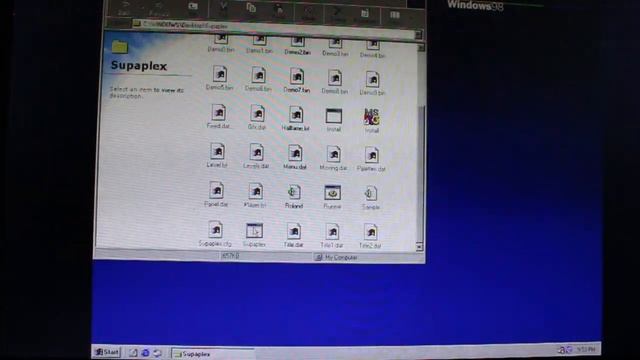Screen dimensions: 640x360
Task: Select the Install item with plain window icon
Action: click(x=333, y=116)
